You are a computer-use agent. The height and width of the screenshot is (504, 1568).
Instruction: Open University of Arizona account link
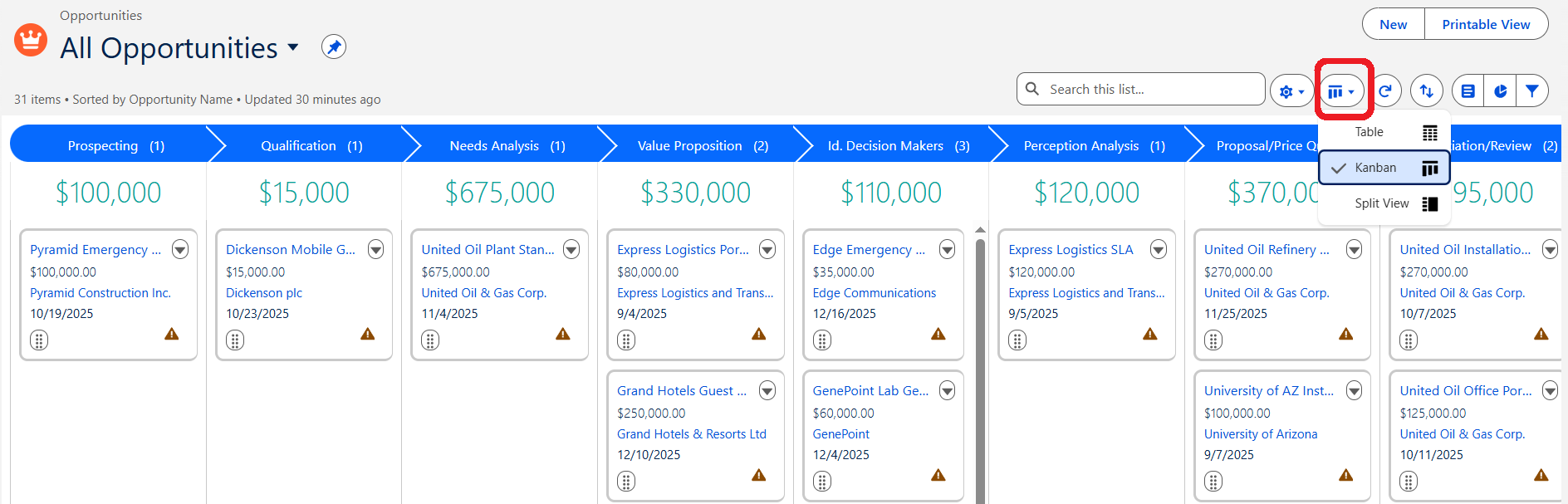click(x=1261, y=434)
